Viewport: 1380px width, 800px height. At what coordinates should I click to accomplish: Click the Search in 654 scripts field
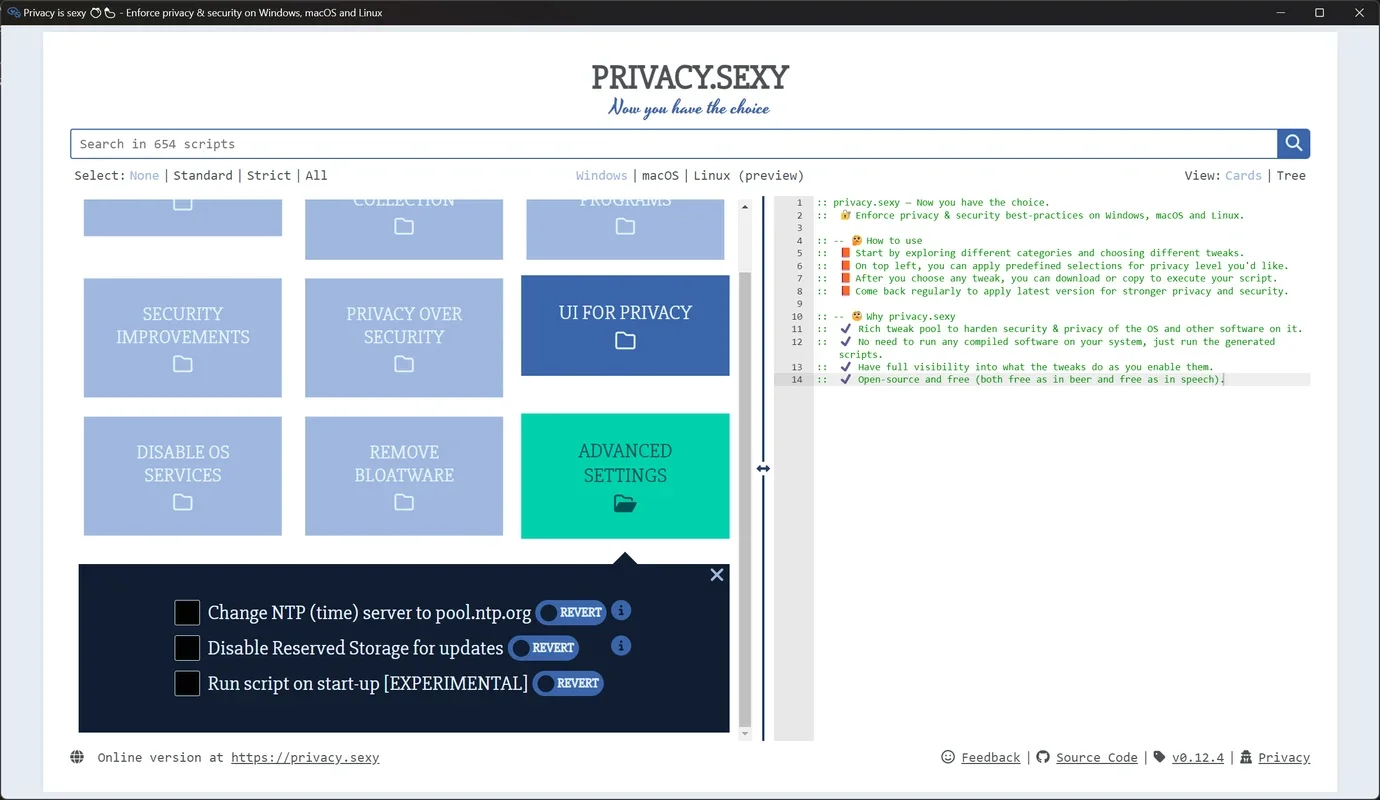(x=674, y=144)
